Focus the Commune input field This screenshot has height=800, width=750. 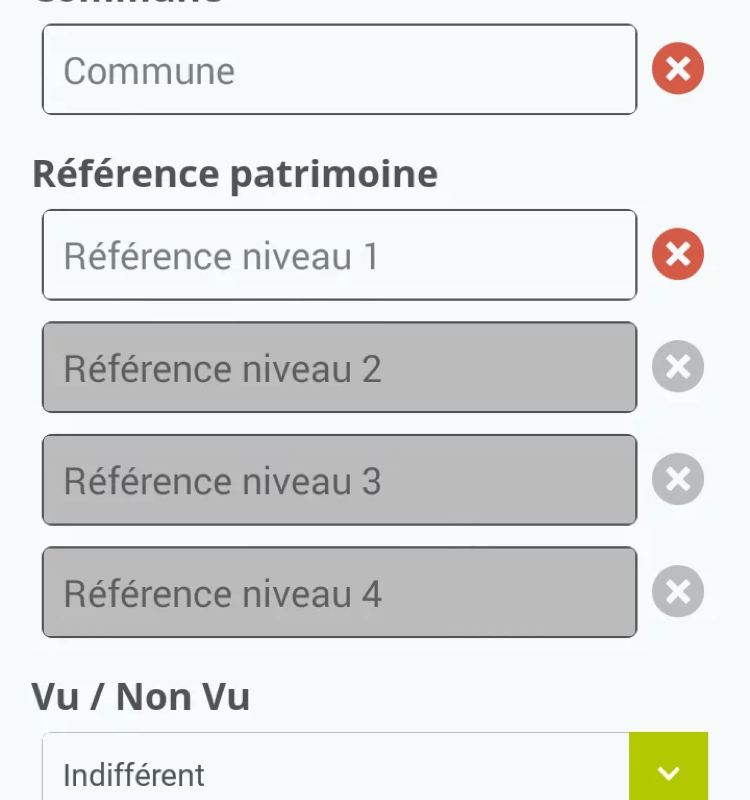coord(340,69)
